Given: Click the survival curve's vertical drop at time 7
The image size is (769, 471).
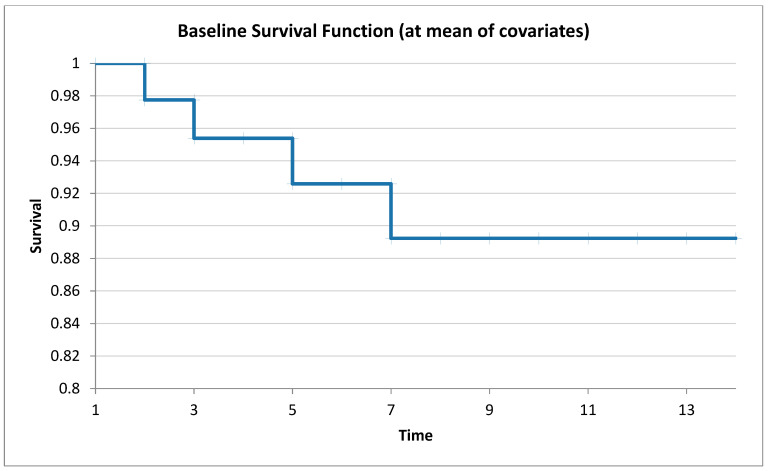Looking at the screenshot, I should [x=391, y=211].
